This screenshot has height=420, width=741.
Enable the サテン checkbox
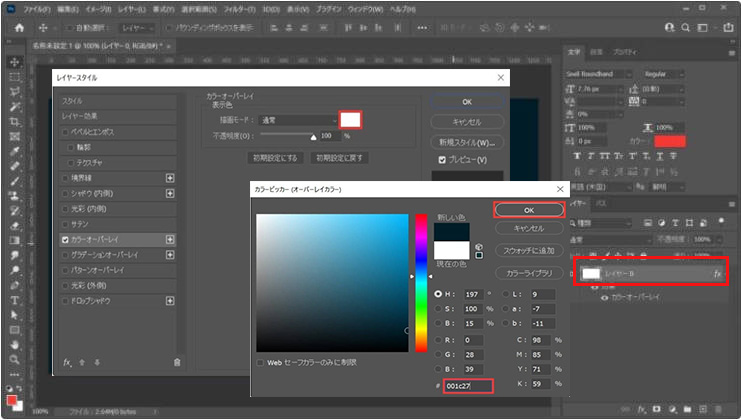pos(66,224)
